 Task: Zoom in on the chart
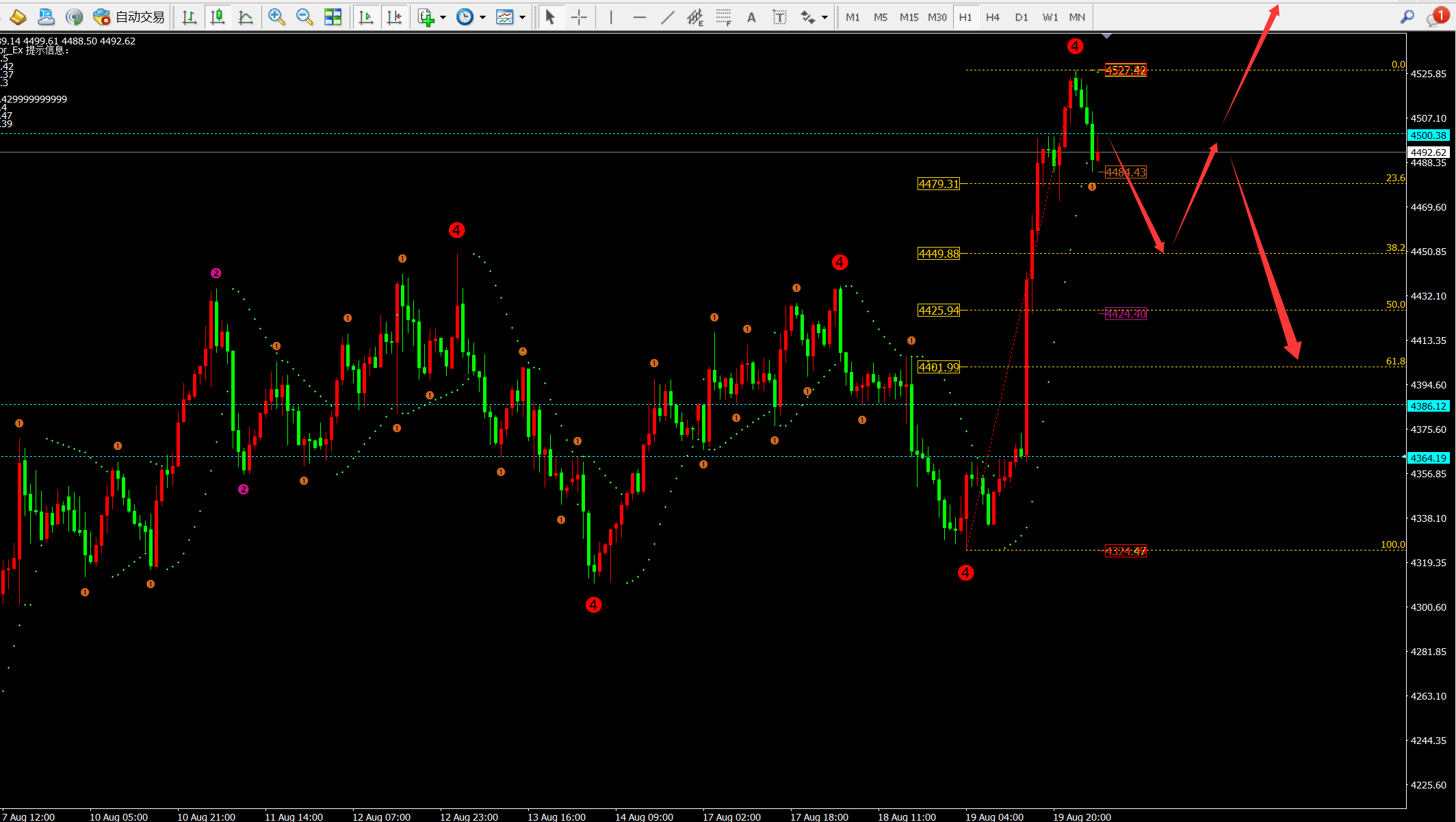click(276, 17)
